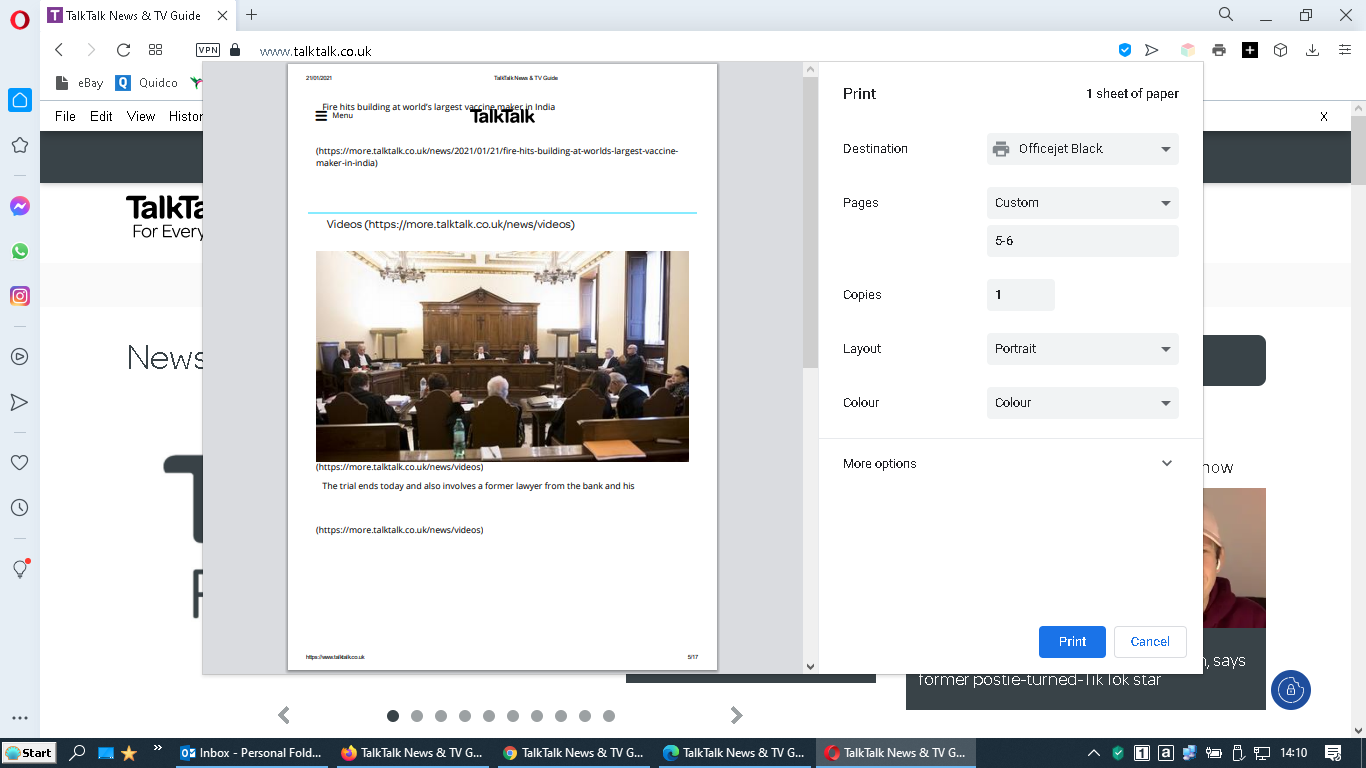This screenshot has height=768, width=1366.
Task: Click the Opera toolbar printer icon
Action: click(x=1219, y=50)
